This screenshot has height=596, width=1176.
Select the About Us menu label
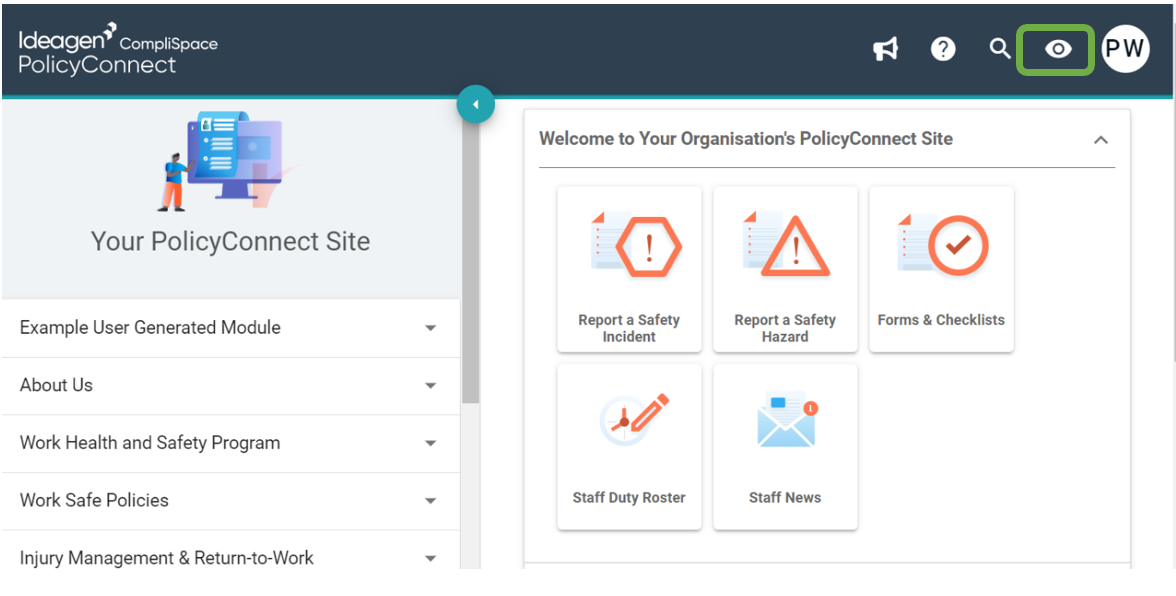tap(56, 385)
